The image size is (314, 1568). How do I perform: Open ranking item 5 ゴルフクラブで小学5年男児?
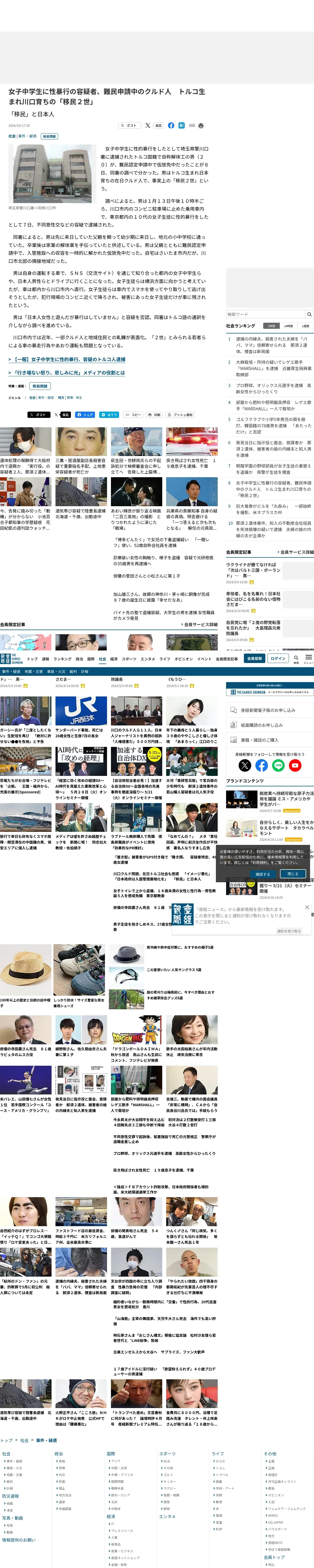coord(274,425)
